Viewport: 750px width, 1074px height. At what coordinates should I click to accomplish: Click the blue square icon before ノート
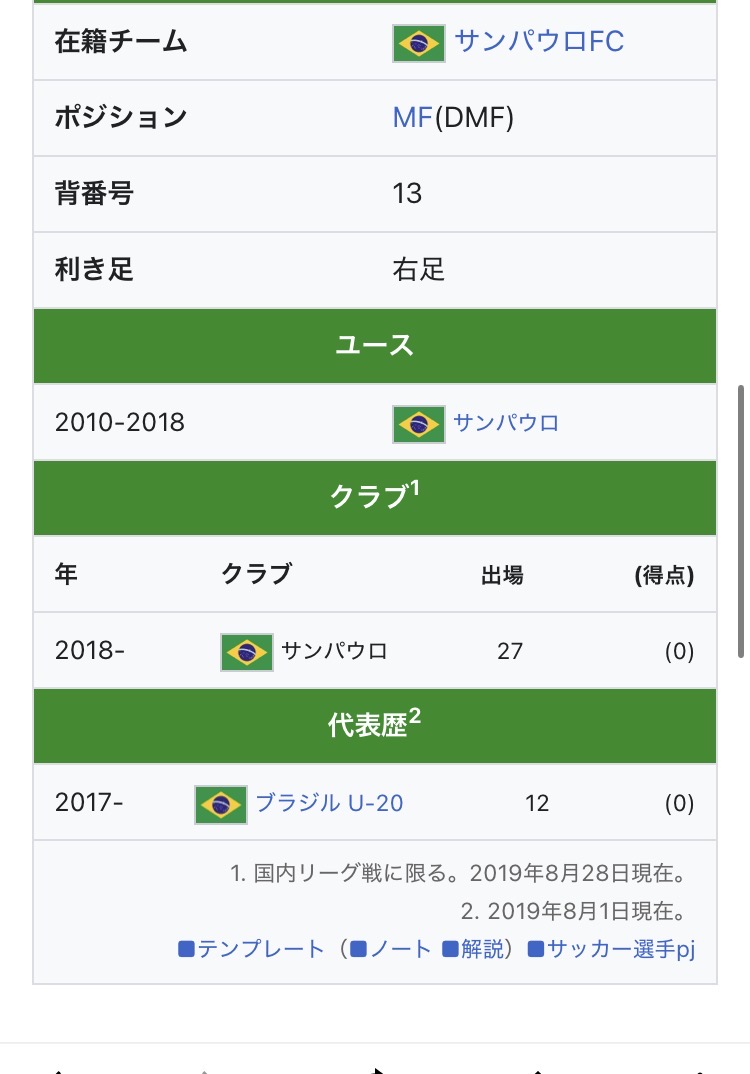[x=358, y=949]
